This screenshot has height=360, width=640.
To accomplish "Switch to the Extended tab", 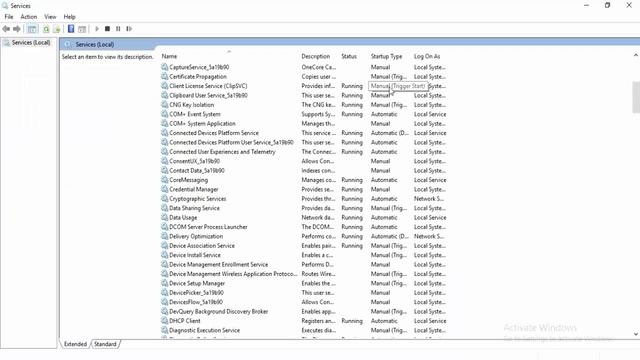I will click(76, 344).
